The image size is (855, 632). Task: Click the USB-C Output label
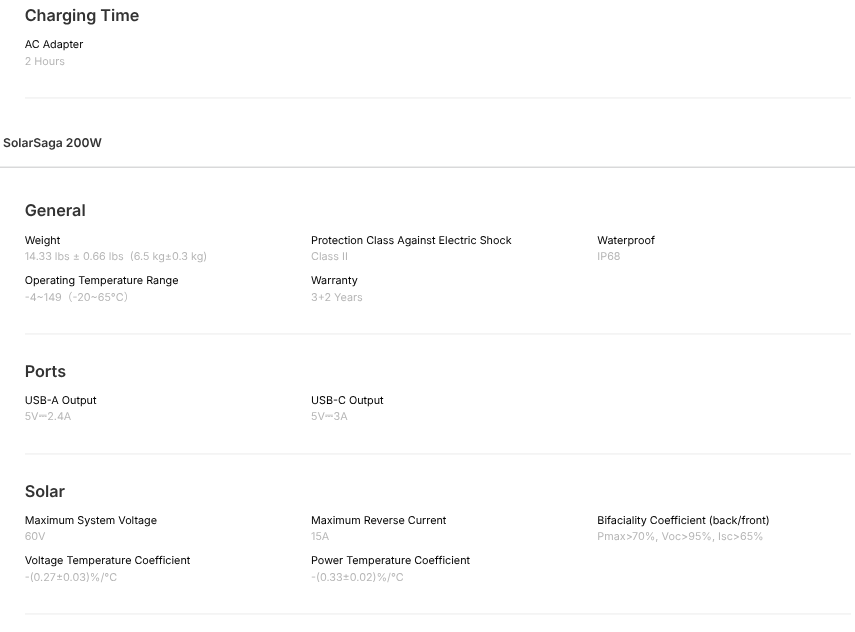tap(347, 400)
